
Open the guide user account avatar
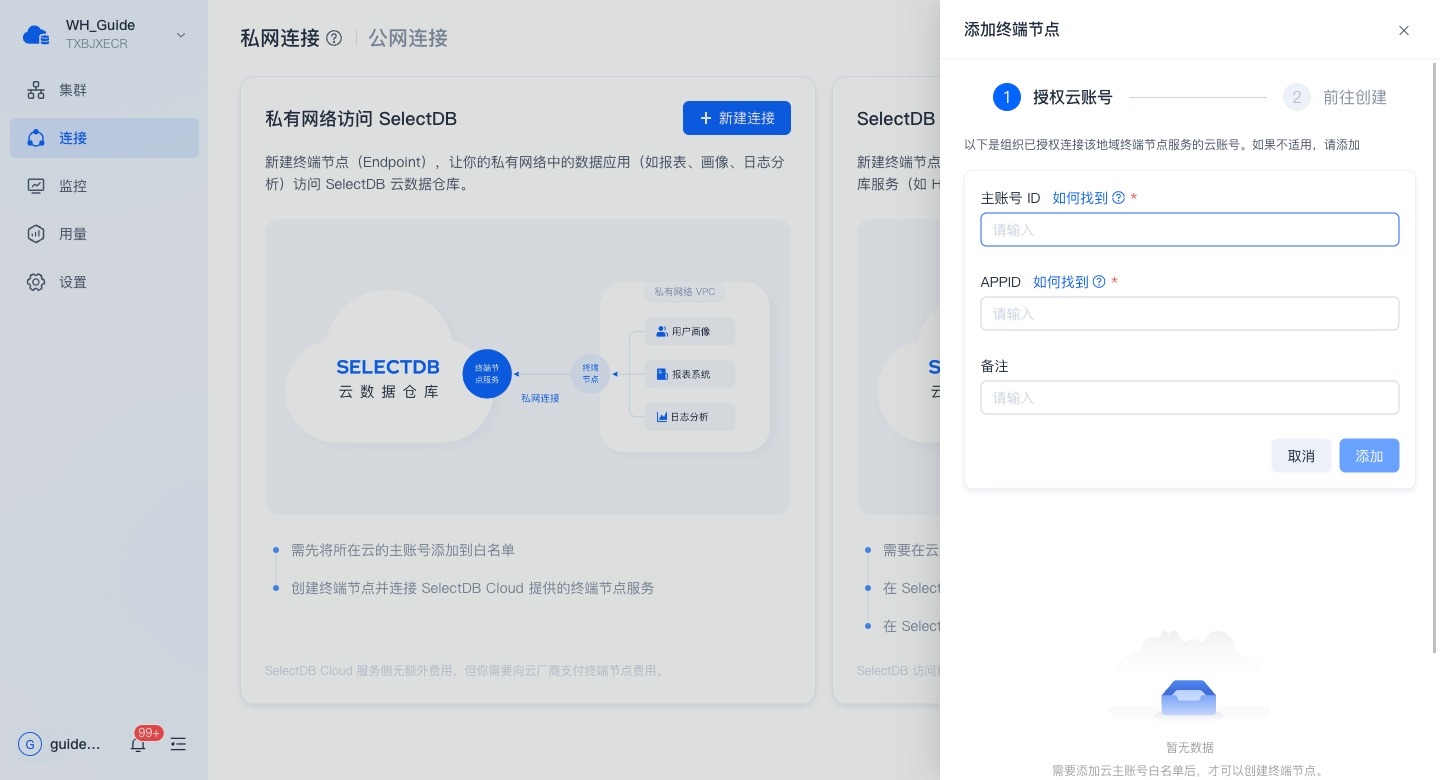tap(30, 744)
